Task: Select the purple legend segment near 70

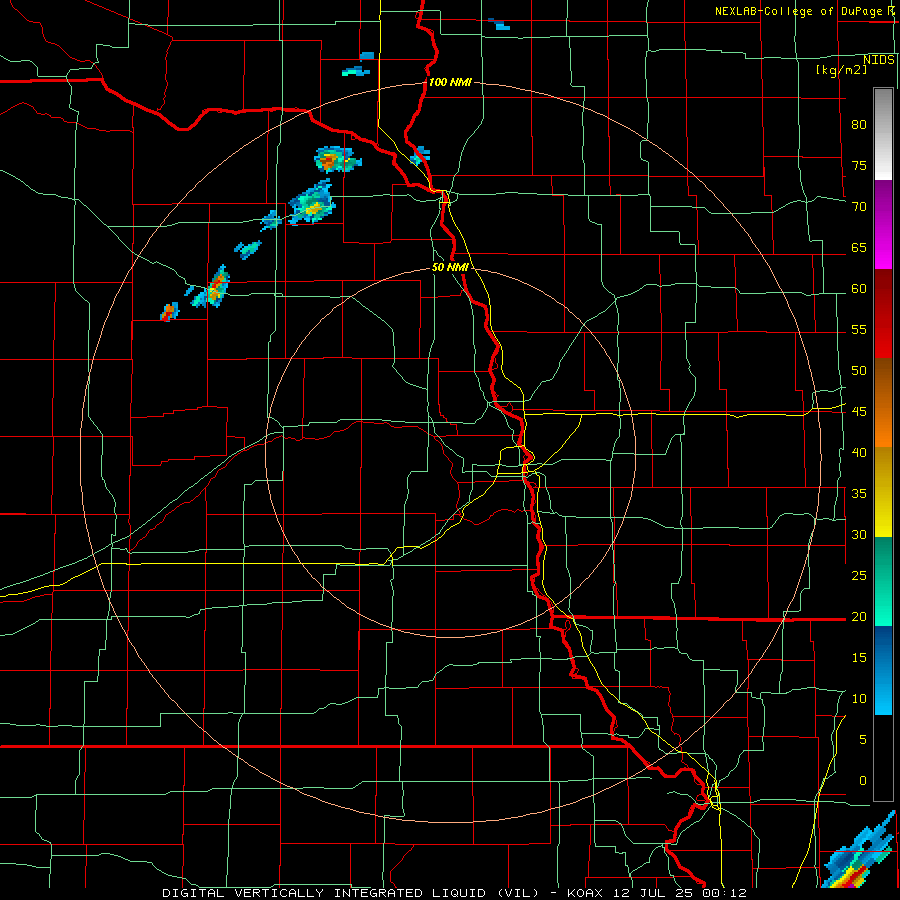Action: pos(883,203)
